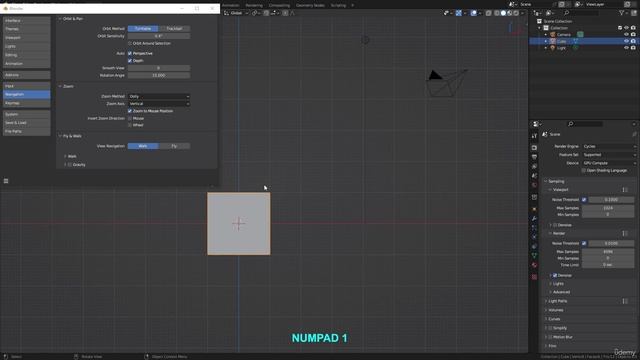Screen dimensions: 640x360
Task: Open Interface preferences tab
Action: click(x=27, y=20)
